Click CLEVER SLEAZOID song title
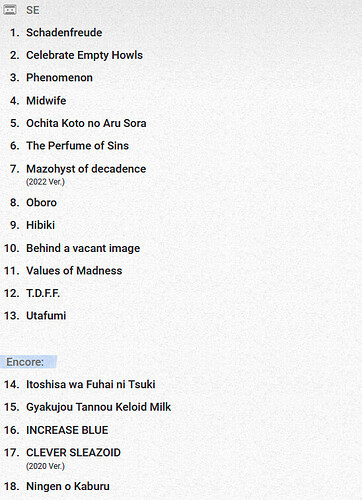This screenshot has height=500, width=362. (73, 453)
